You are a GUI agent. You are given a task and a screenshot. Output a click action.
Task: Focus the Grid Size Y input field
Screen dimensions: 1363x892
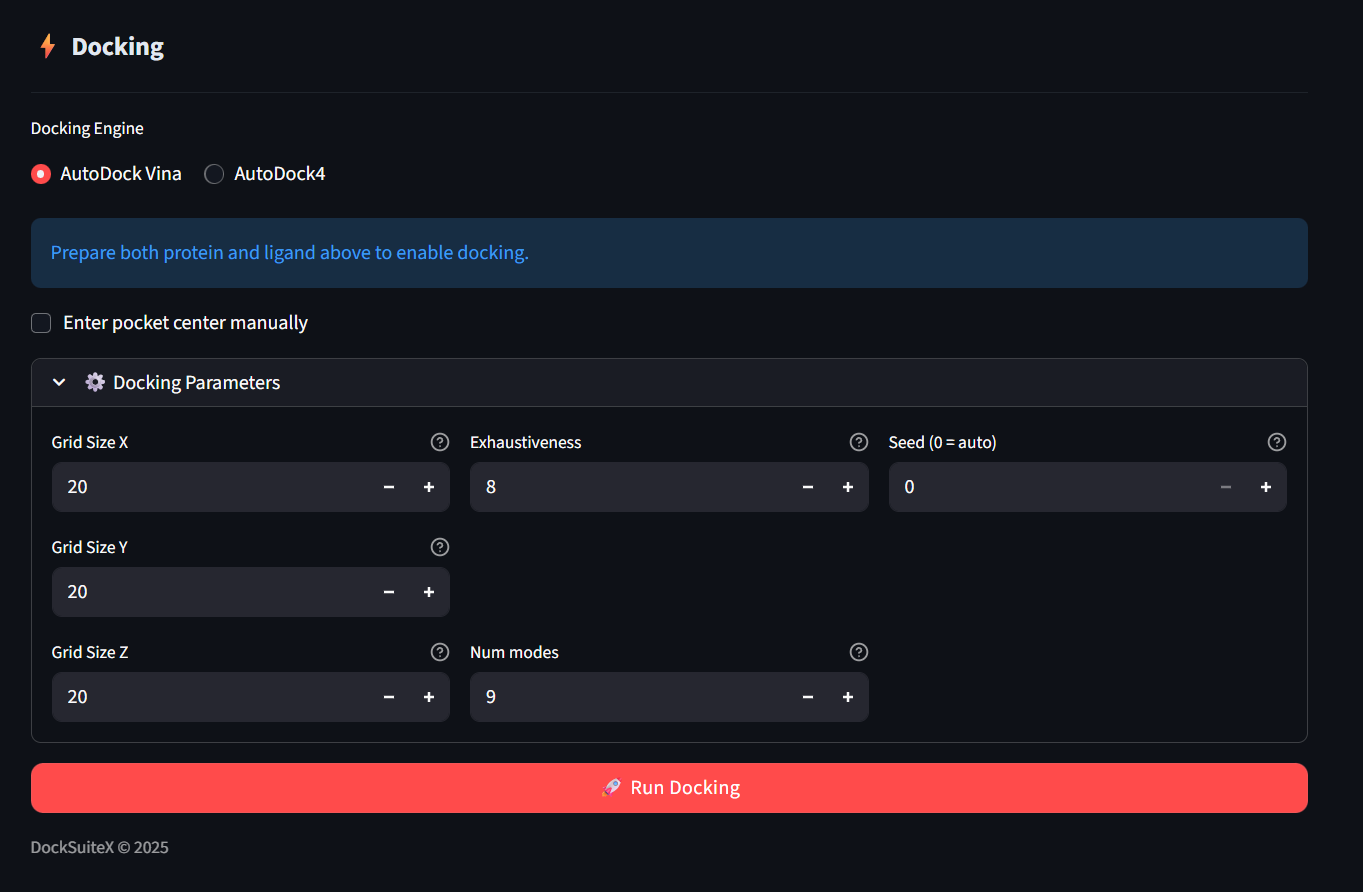click(210, 592)
